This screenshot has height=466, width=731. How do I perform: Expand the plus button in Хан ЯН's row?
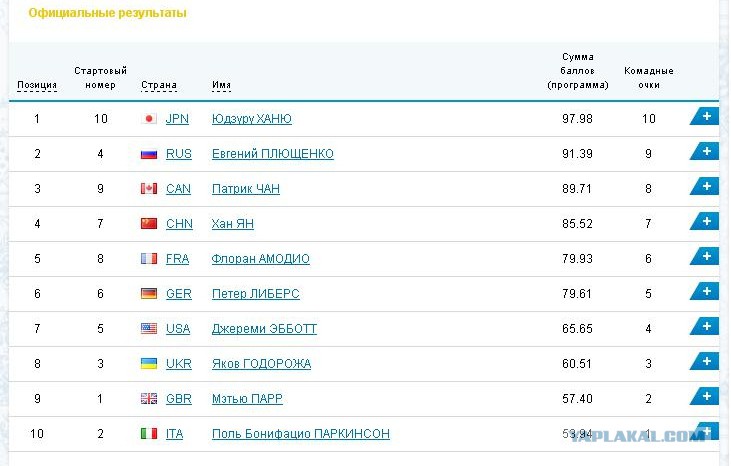pyautogui.click(x=704, y=221)
